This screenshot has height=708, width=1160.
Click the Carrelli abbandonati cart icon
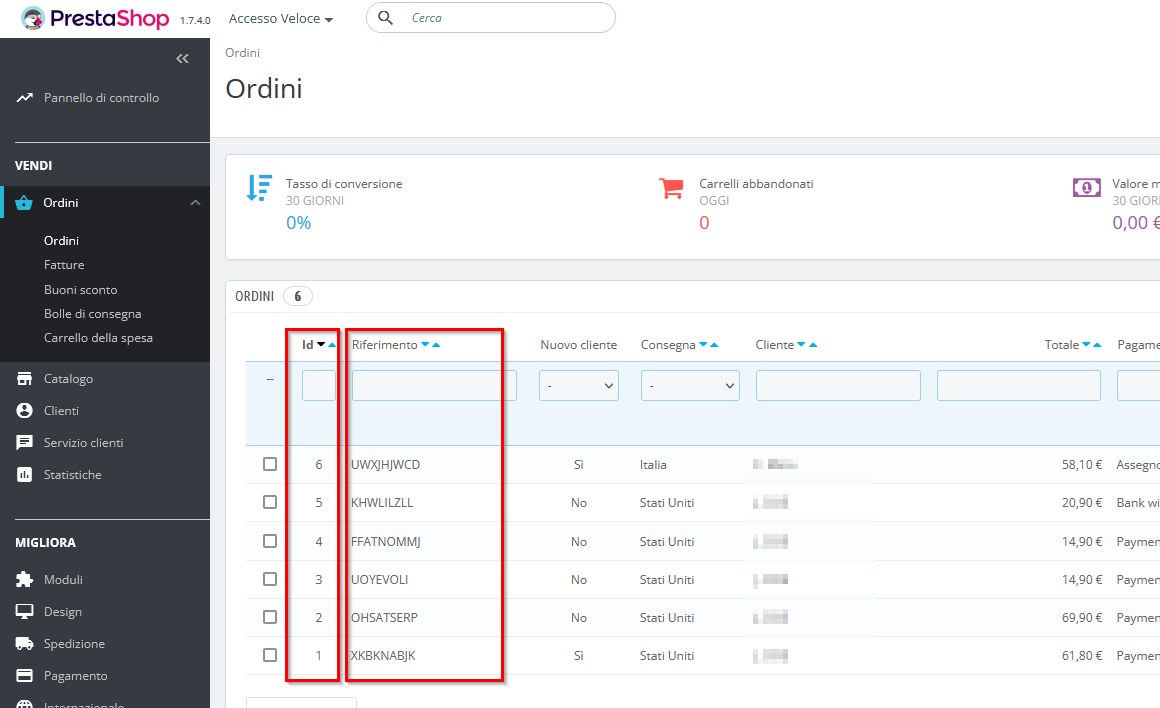(x=671, y=188)
